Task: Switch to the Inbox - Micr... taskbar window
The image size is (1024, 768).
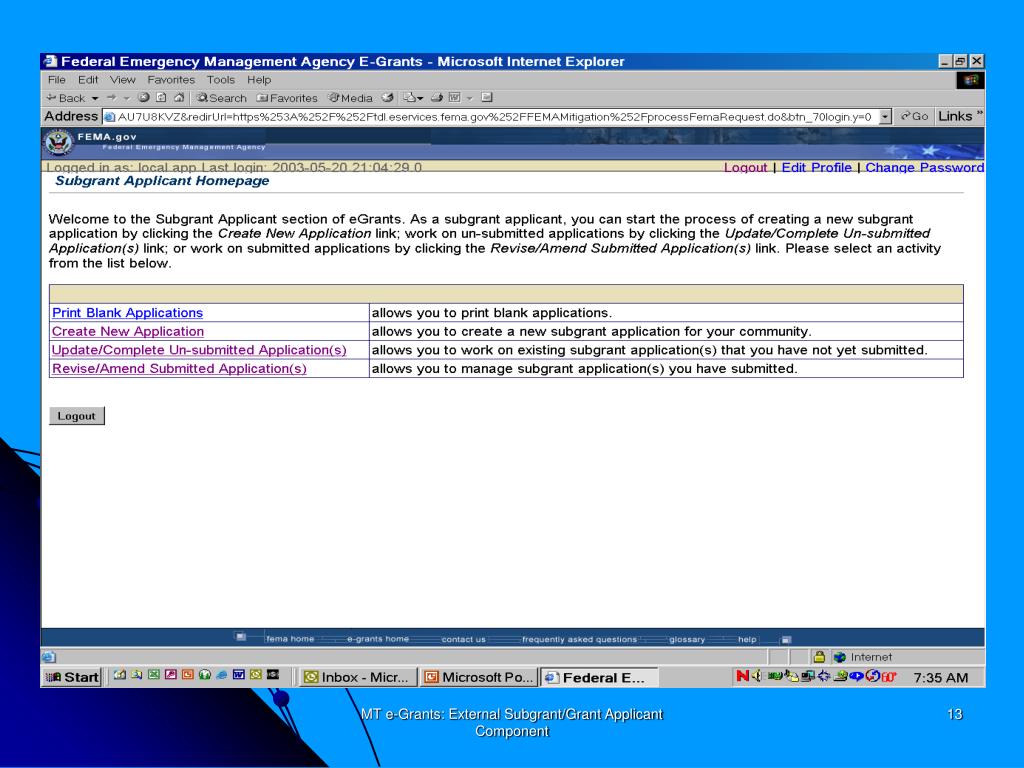Action: click(x=357, y=677)
